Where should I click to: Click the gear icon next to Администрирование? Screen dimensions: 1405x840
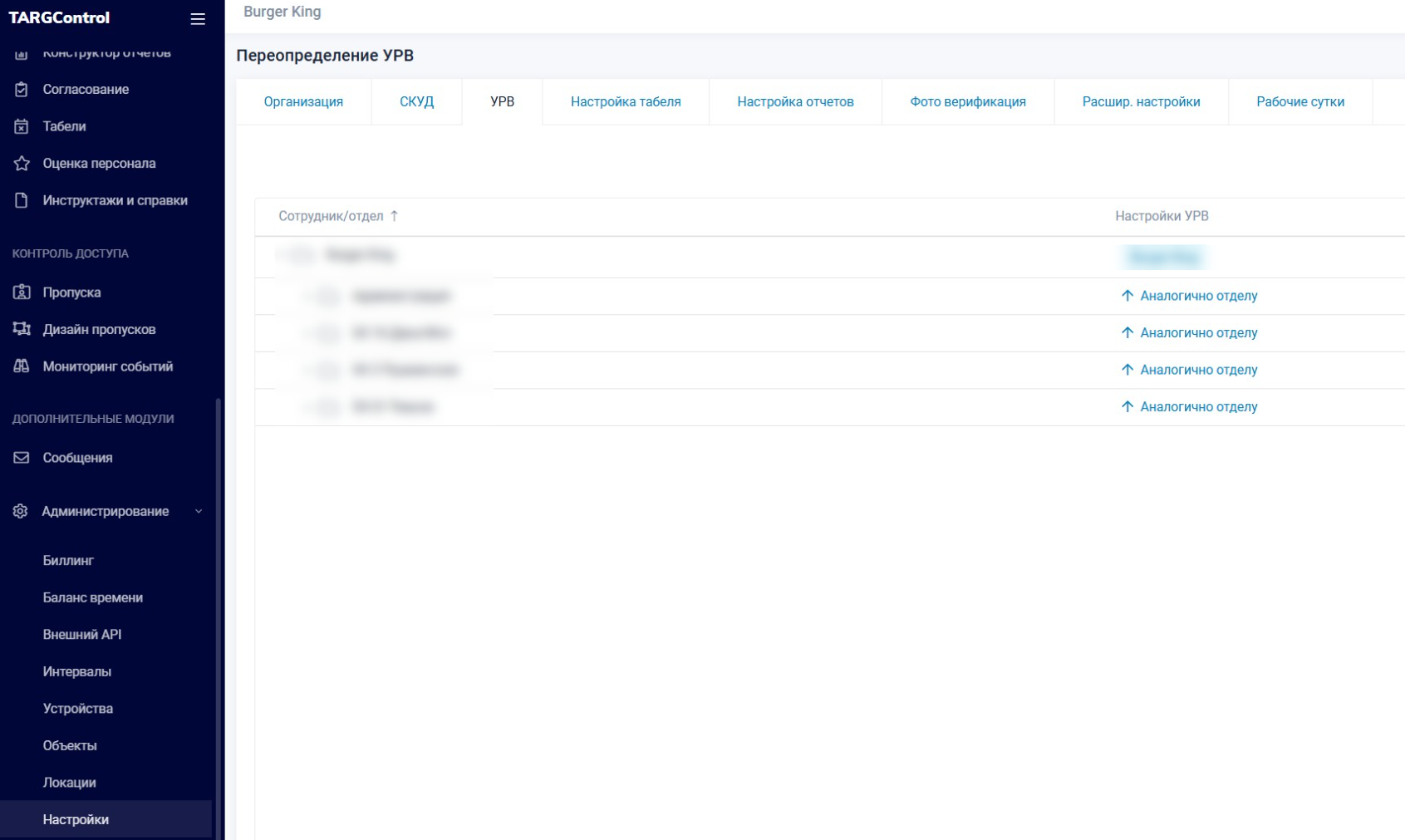(x=21, y=511)
